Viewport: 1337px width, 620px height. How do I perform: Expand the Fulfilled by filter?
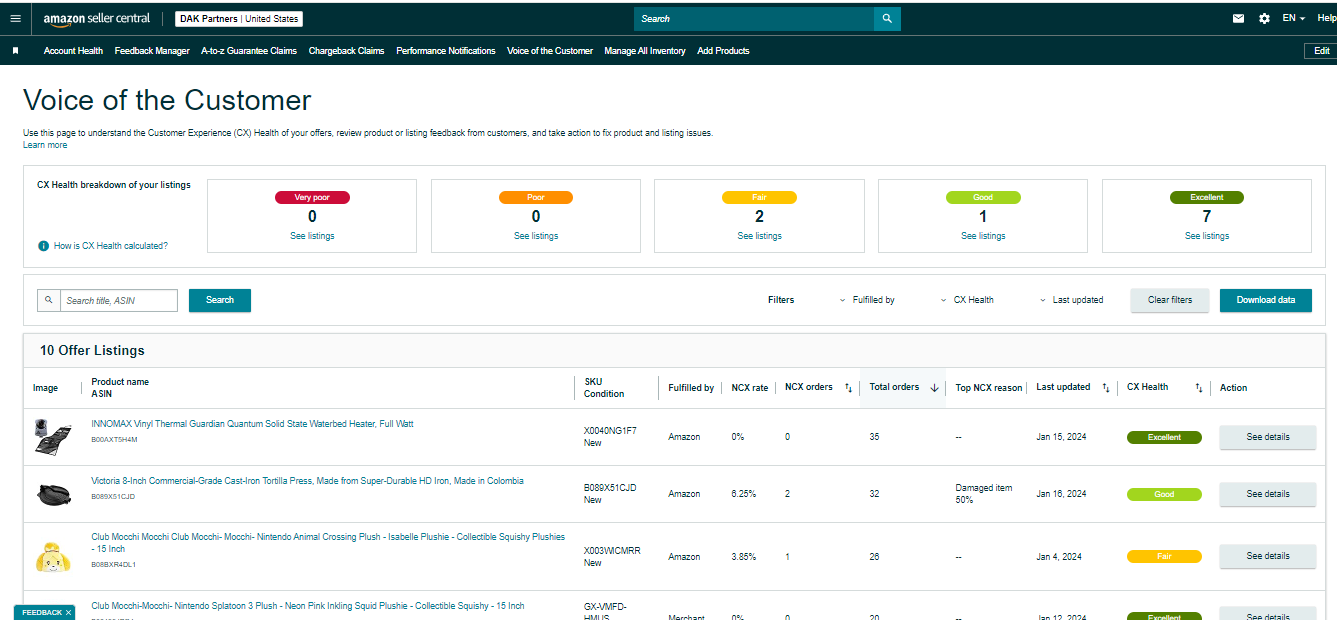[867, 300]
